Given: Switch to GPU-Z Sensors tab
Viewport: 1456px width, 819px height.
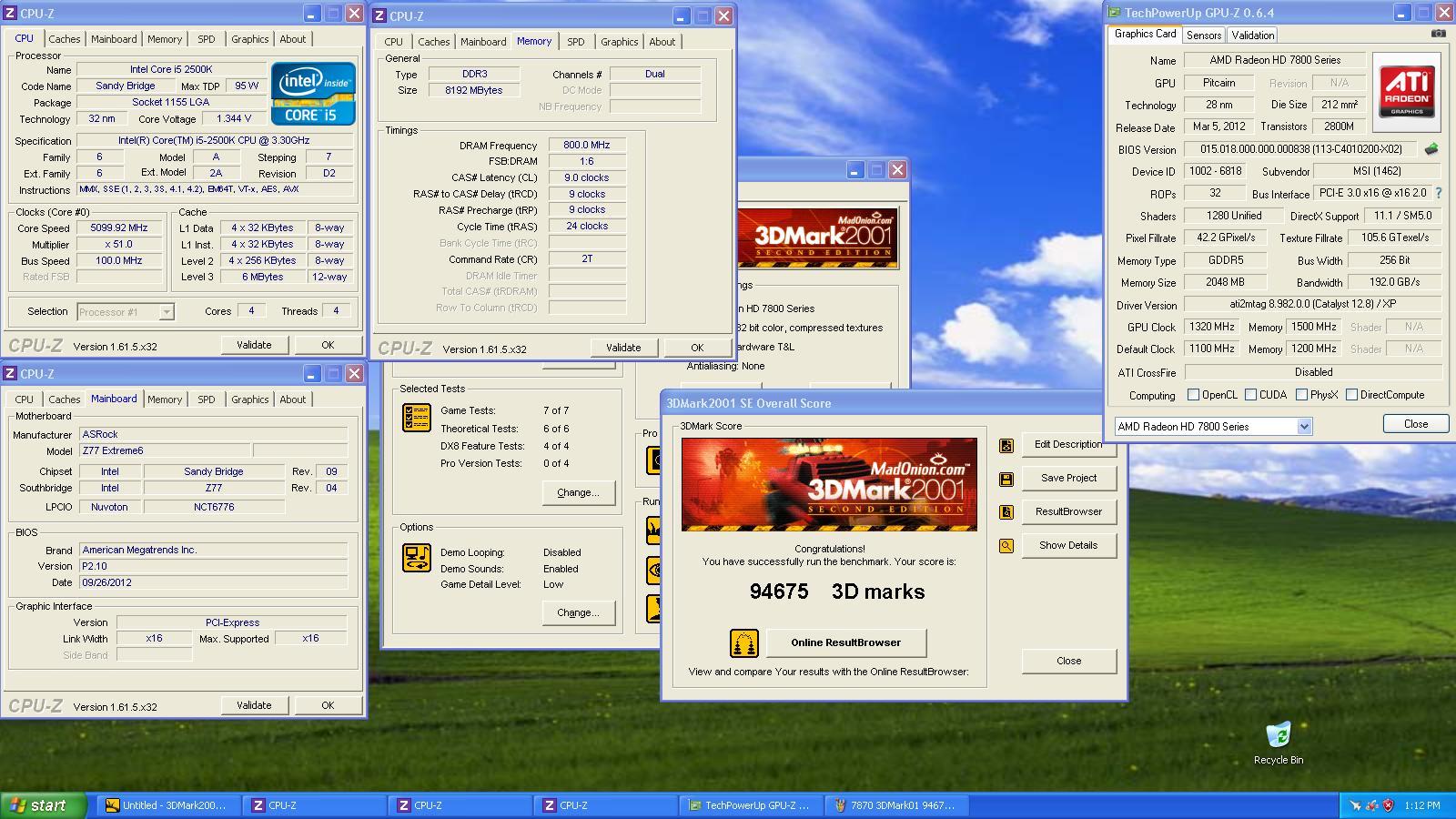Looking at the screenshot, I should click(1203, 35).
